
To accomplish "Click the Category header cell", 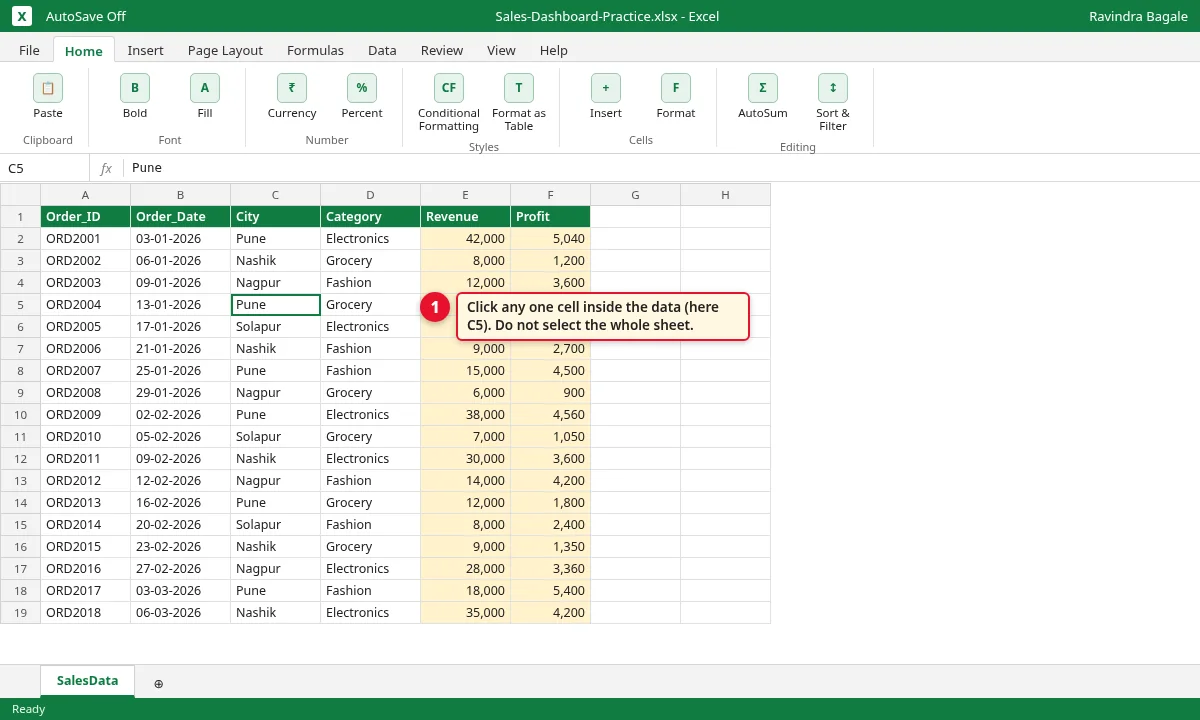I will click(371, 217).
